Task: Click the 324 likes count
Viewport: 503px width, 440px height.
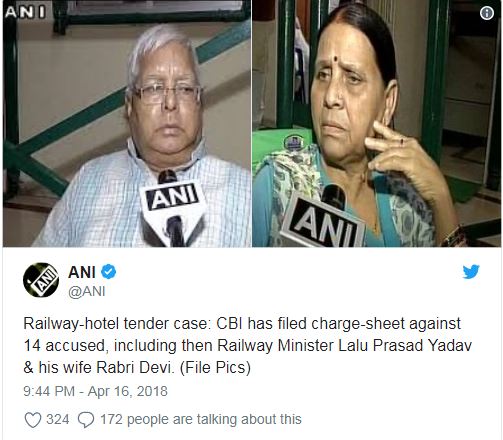Action: point(58,419)
